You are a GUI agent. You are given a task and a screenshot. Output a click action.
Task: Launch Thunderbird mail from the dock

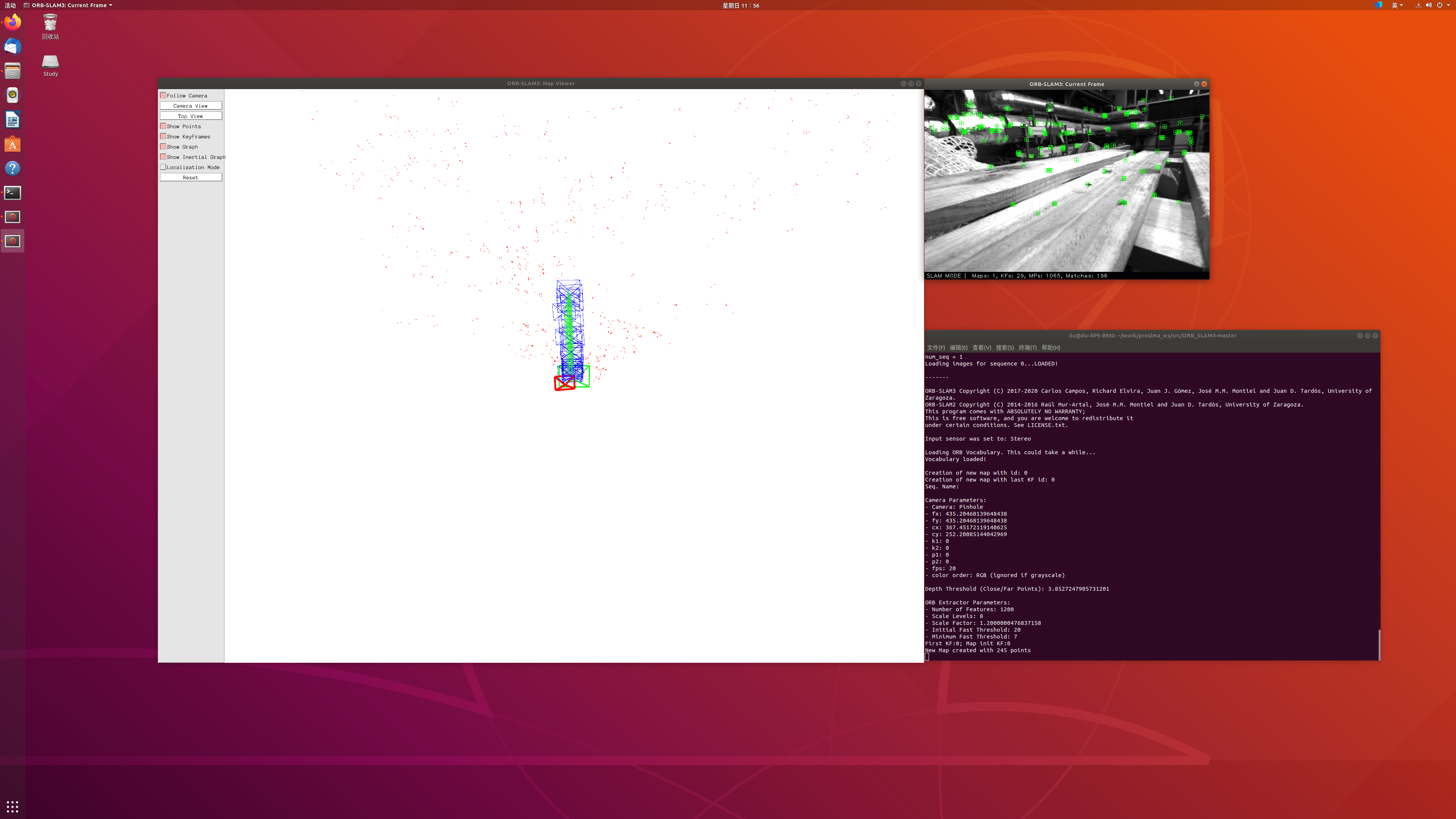[13, 46]
